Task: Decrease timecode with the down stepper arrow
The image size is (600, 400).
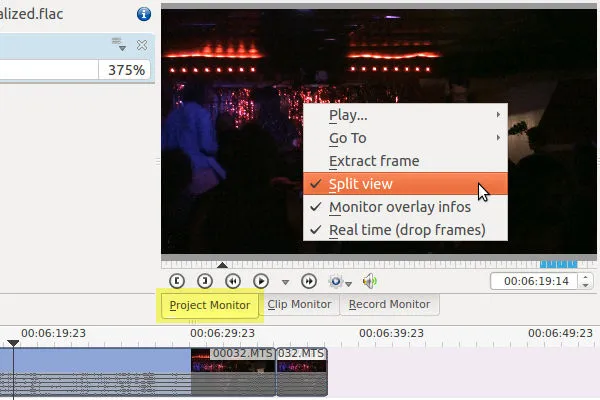Action: (x=586, y=286)
